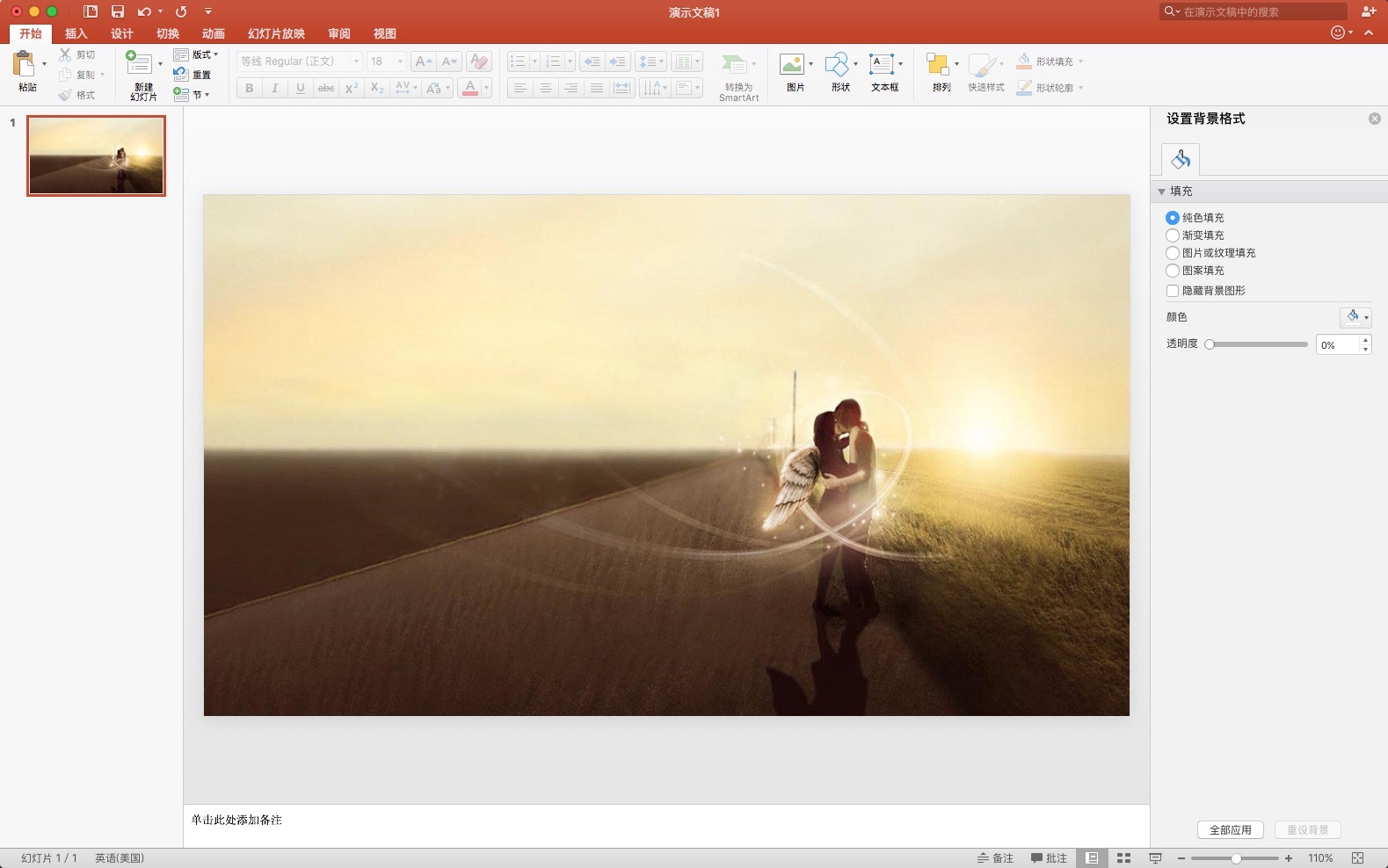Open the Design ribbon tab
The width and height of the screenshot is (1388, 868).
coord(121,33)
